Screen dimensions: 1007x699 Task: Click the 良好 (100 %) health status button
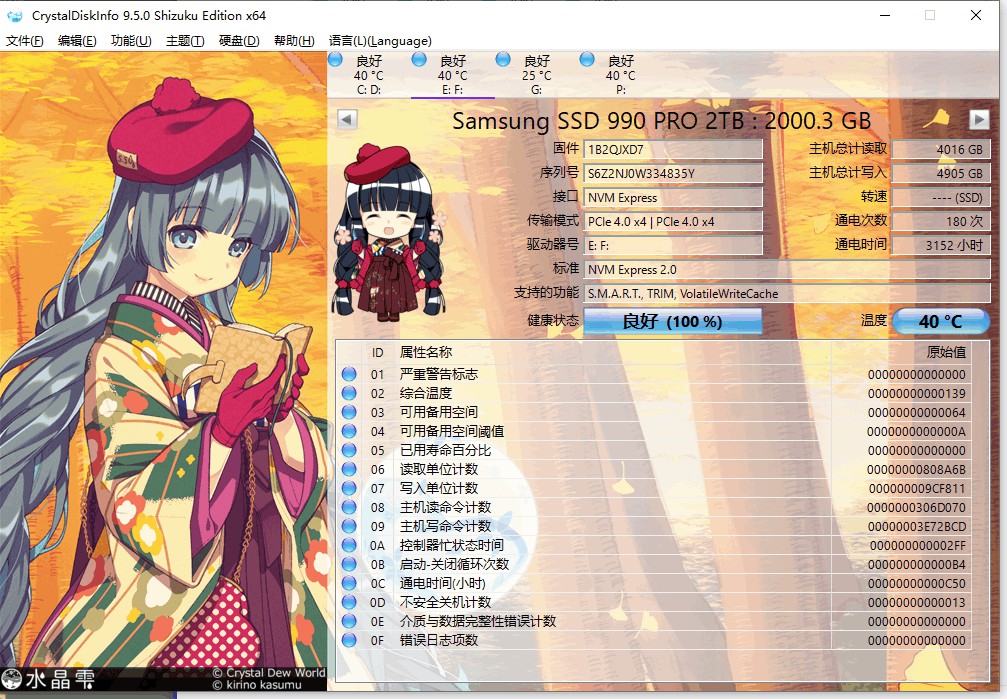click(x=672, y=321)
